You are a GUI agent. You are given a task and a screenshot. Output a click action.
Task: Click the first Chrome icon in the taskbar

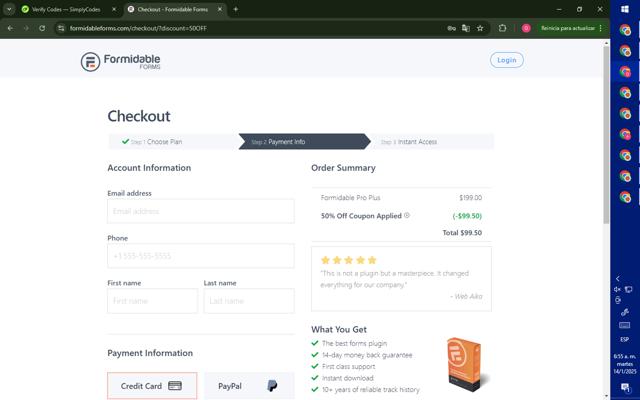625,30
